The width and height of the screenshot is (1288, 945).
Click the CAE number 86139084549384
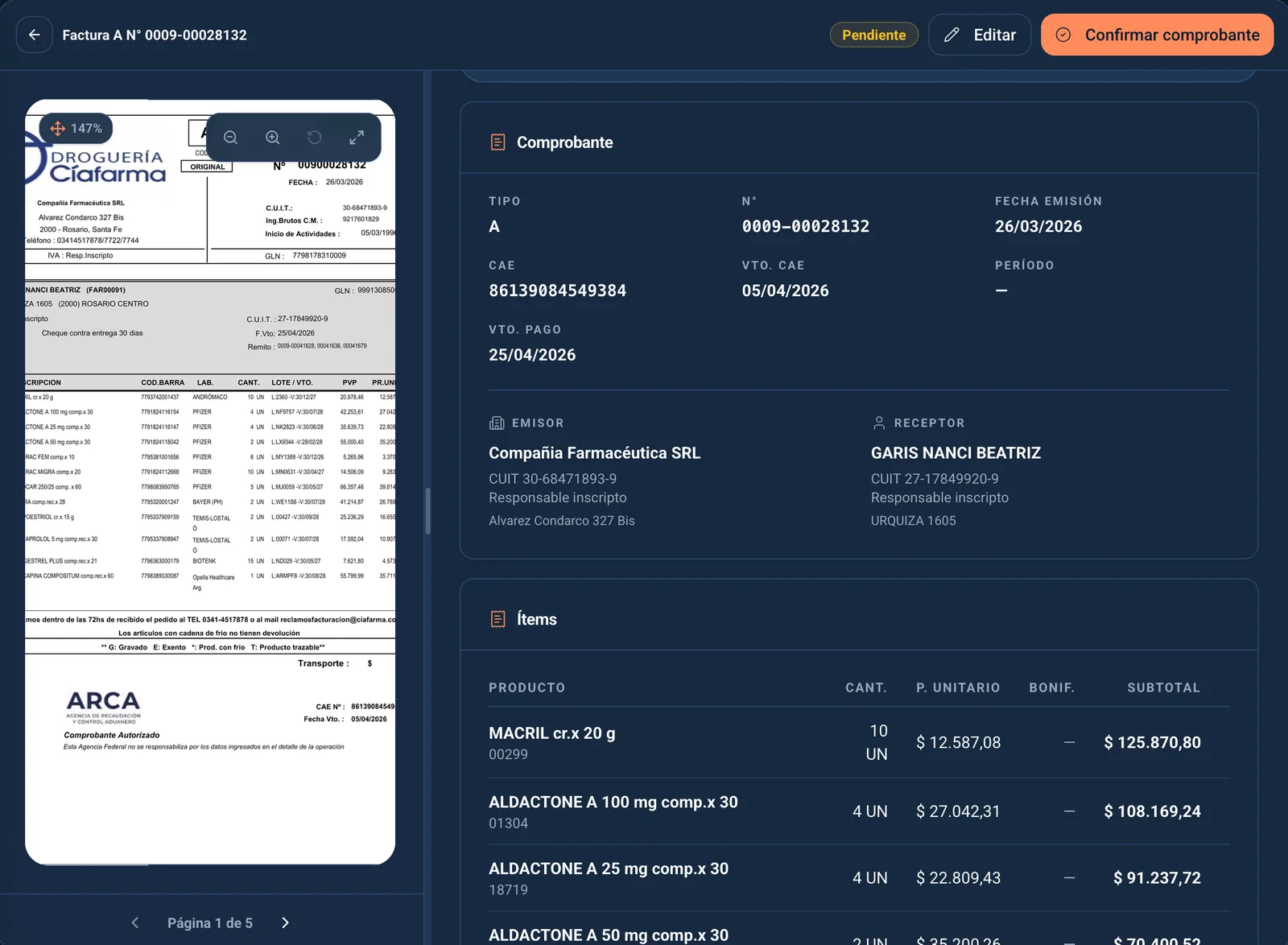(x=557, y=291)
